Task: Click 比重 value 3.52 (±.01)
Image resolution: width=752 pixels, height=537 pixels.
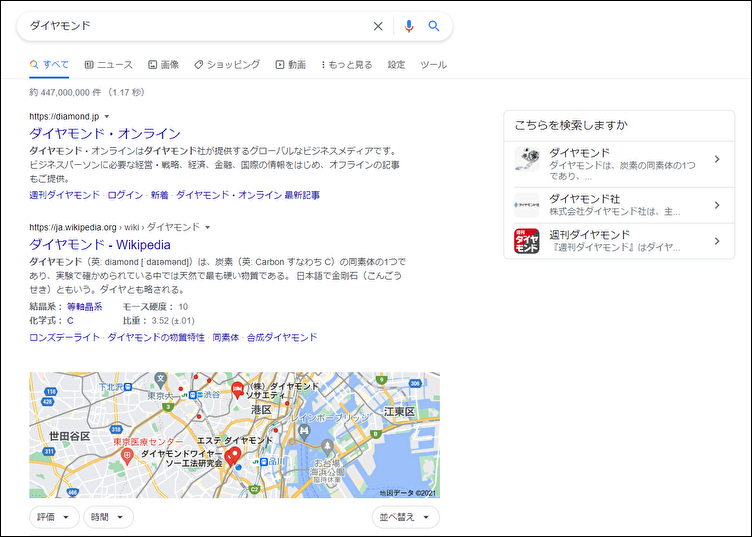Action: 173,321
